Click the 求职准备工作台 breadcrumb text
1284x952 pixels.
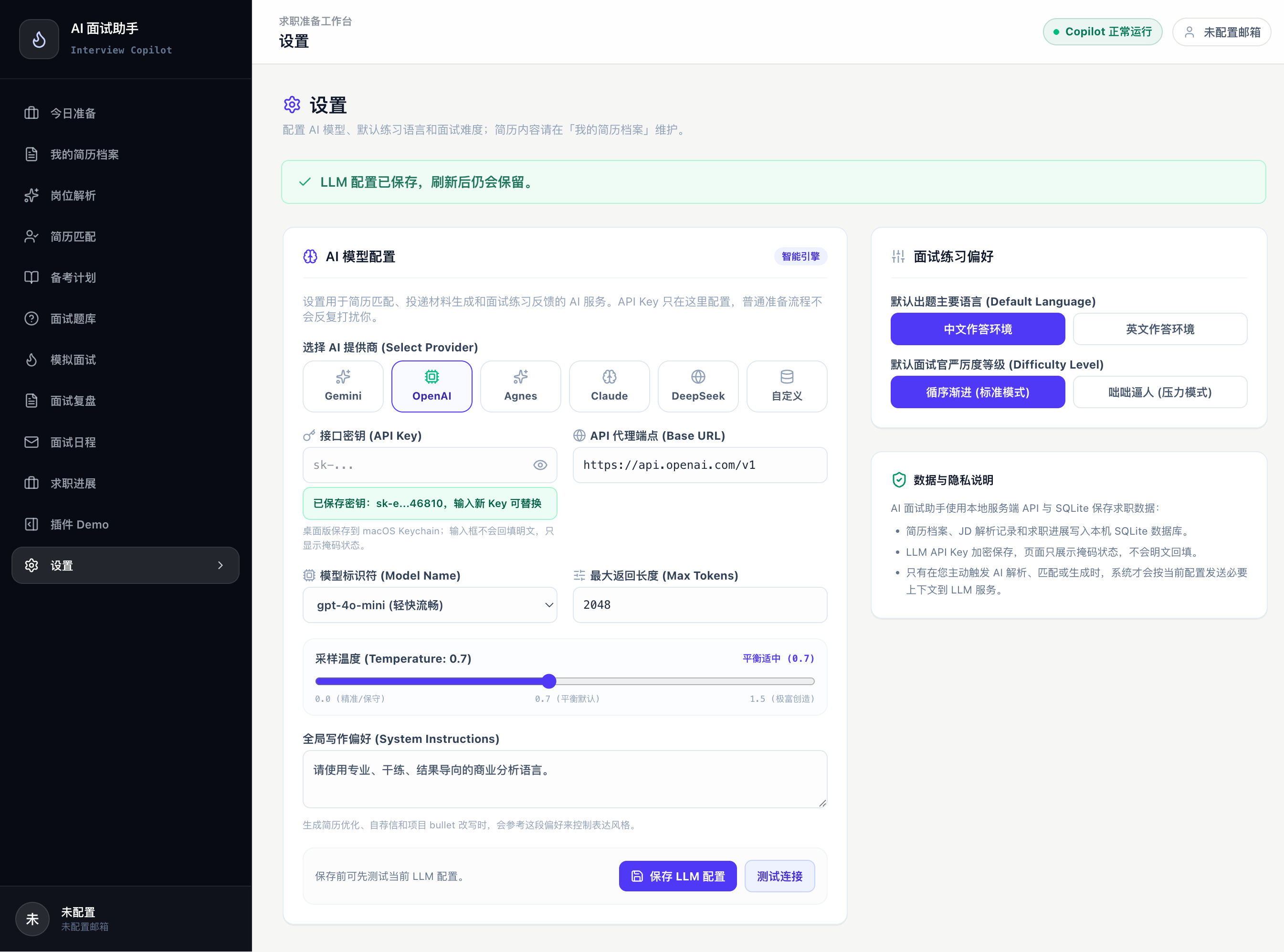point(316,21)
